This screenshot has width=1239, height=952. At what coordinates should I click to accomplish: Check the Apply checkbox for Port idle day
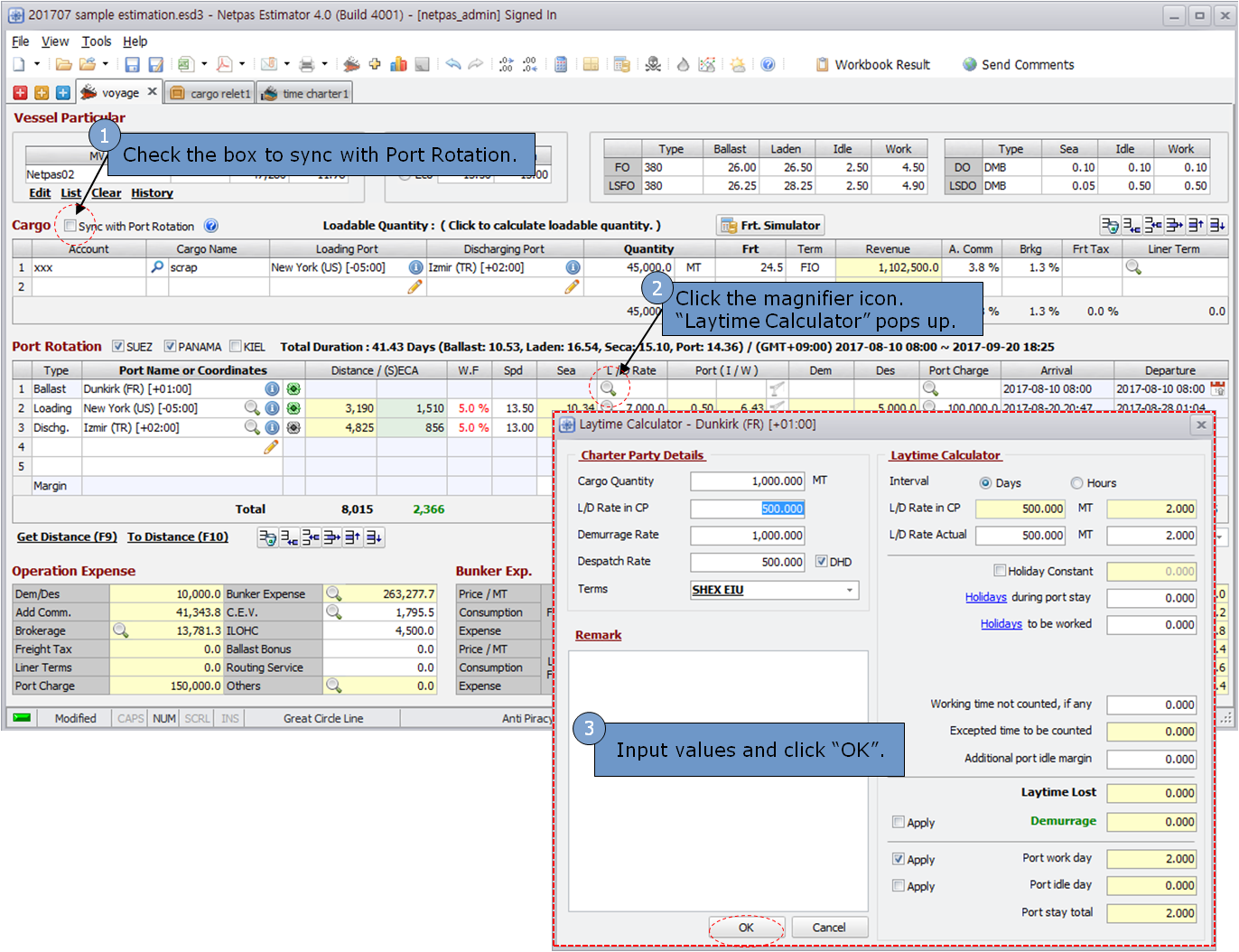pyautogui.click(x=898, y=886)
